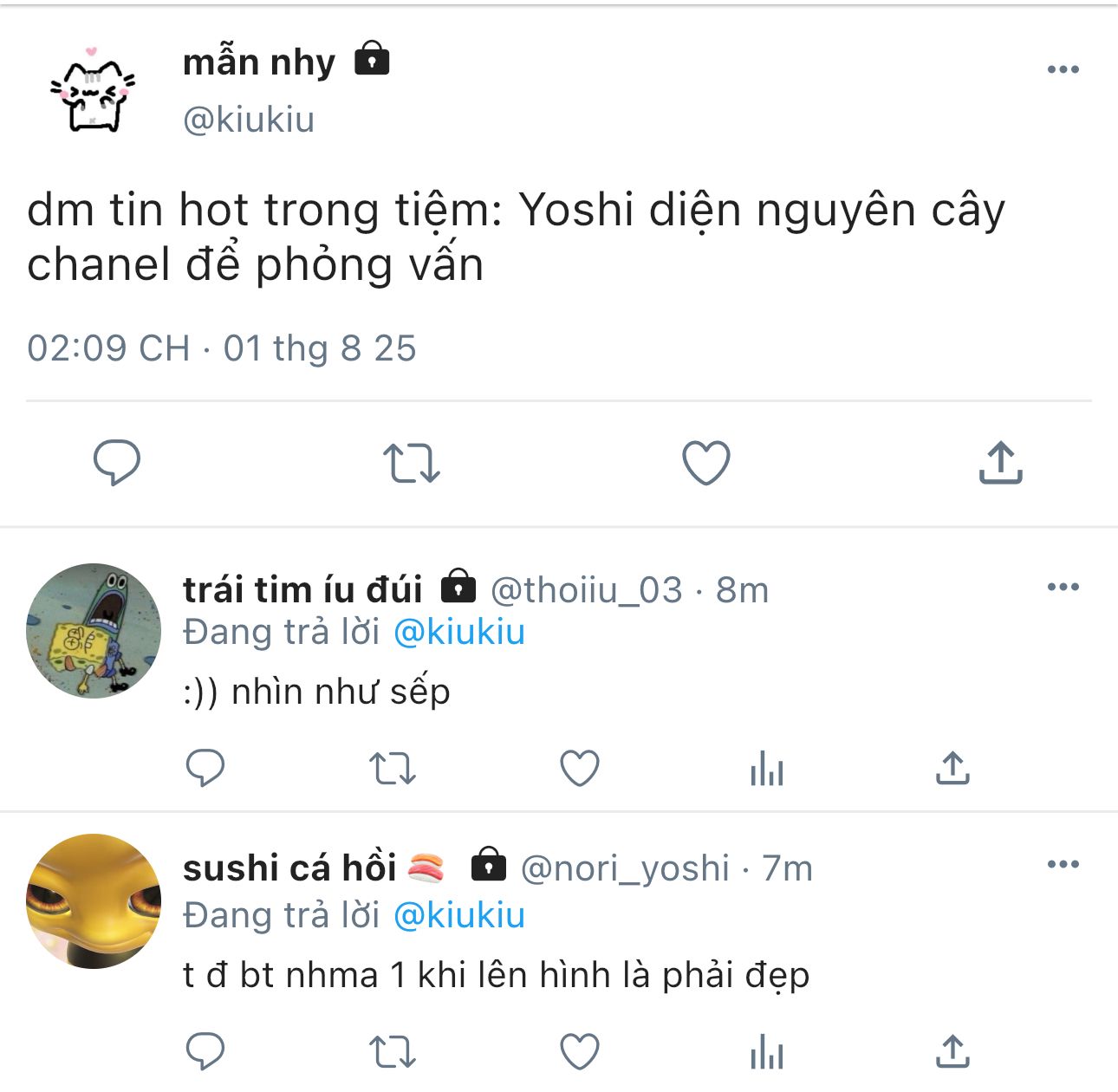Share the reply from @nori_yoshi

tap(952, 1051)
